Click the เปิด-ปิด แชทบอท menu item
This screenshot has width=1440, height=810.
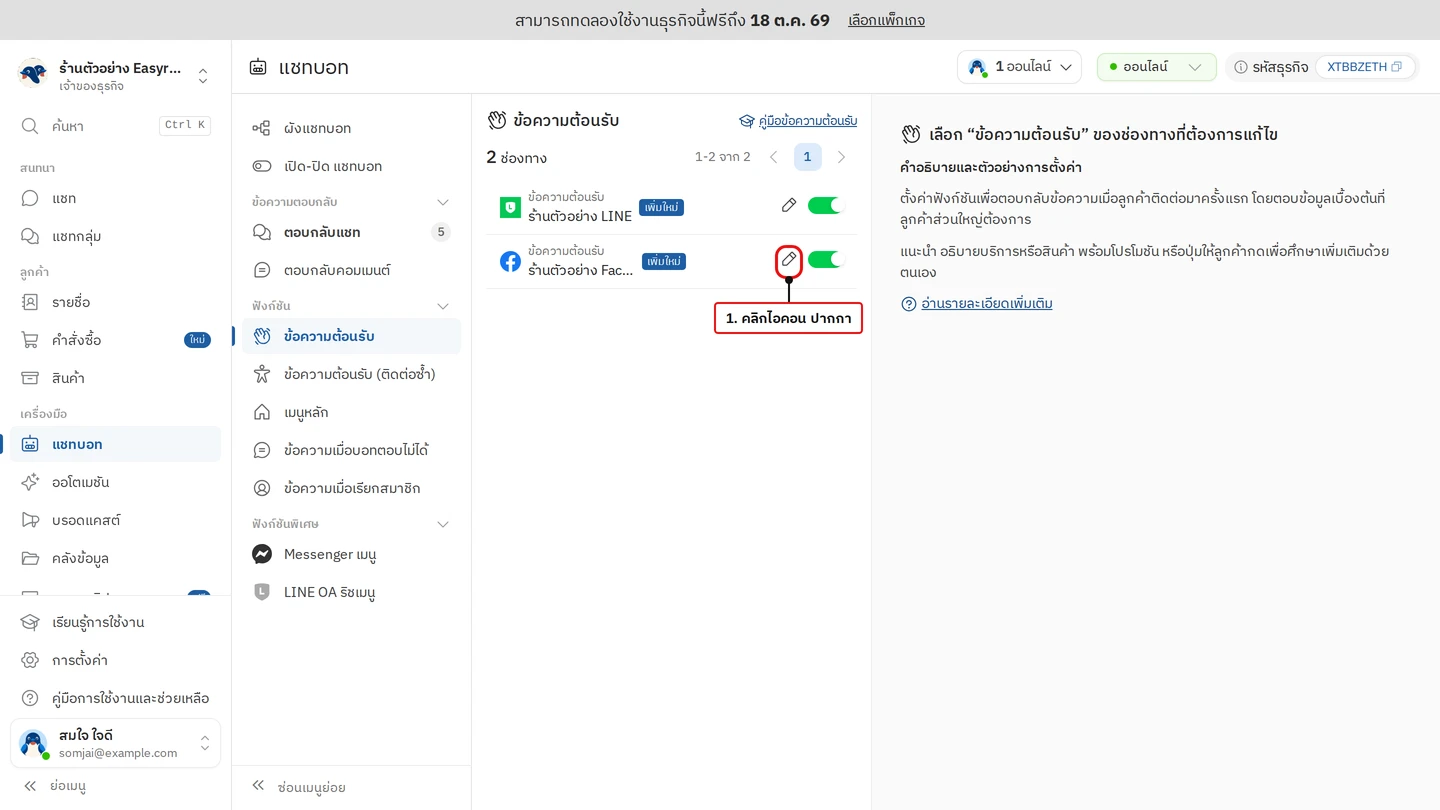coord(351,166)
